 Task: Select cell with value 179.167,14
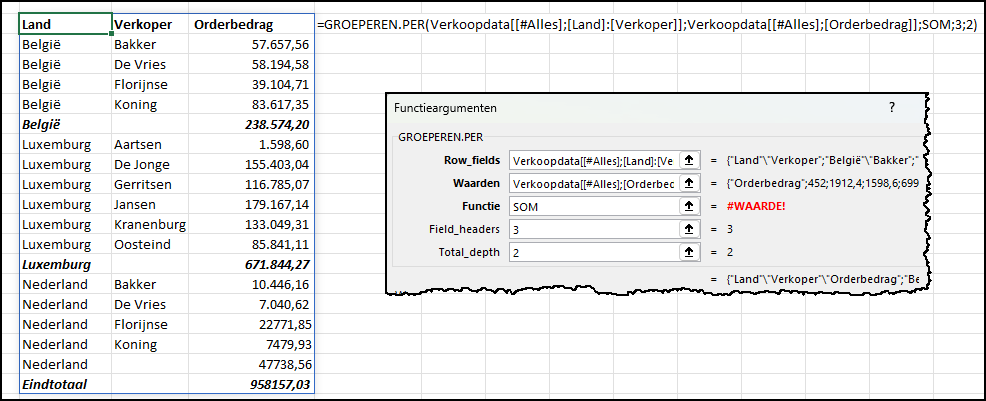coord(252,204)
